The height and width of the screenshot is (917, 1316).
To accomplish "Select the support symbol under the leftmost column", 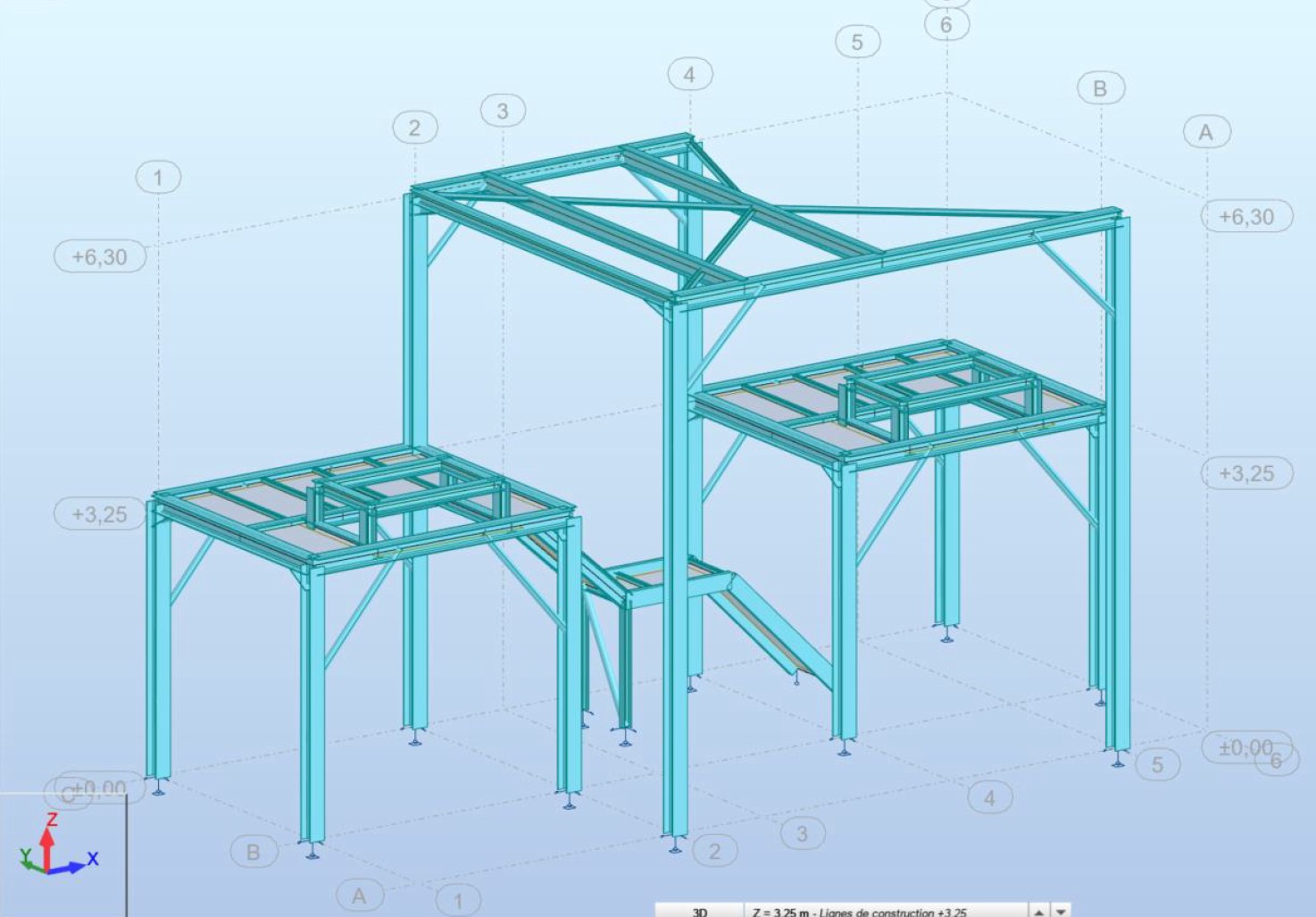I will 159,788.
